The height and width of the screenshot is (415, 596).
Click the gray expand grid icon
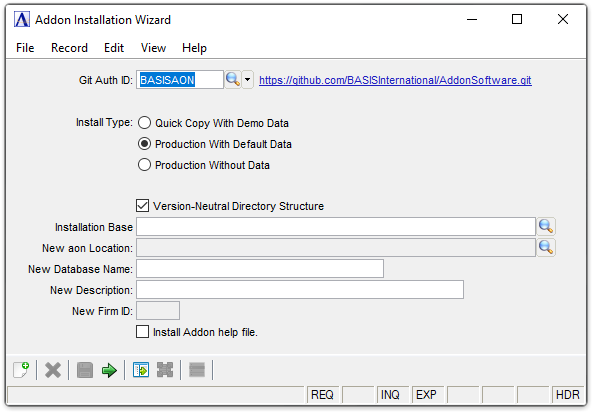click(165, 370)
